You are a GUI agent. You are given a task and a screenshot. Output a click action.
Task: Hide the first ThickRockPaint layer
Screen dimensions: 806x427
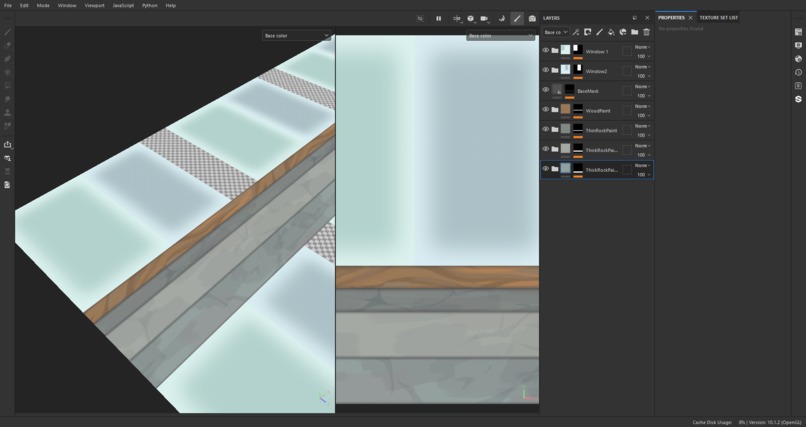point(546,149)
